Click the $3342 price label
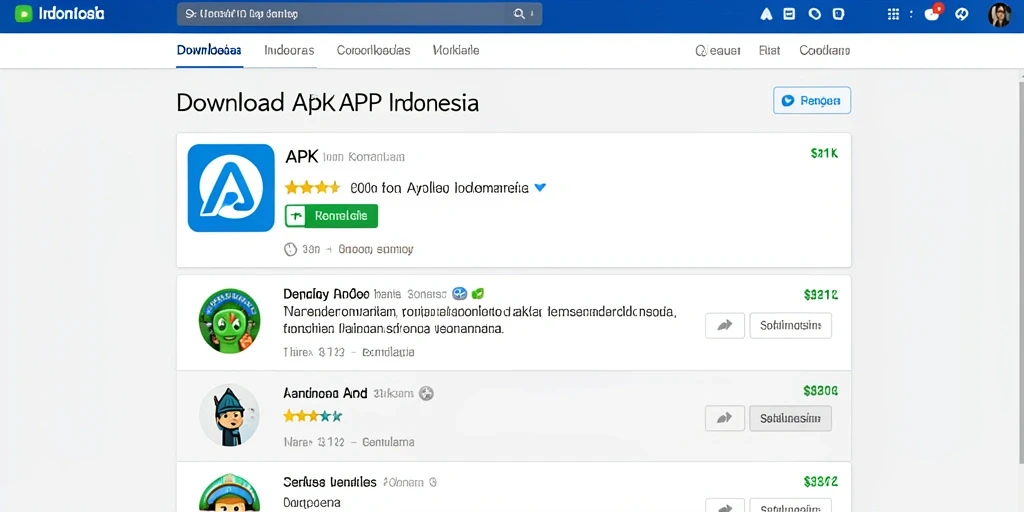Image resolution: width=1024 pixels, height=512 pixels. [x=820, y=482]
